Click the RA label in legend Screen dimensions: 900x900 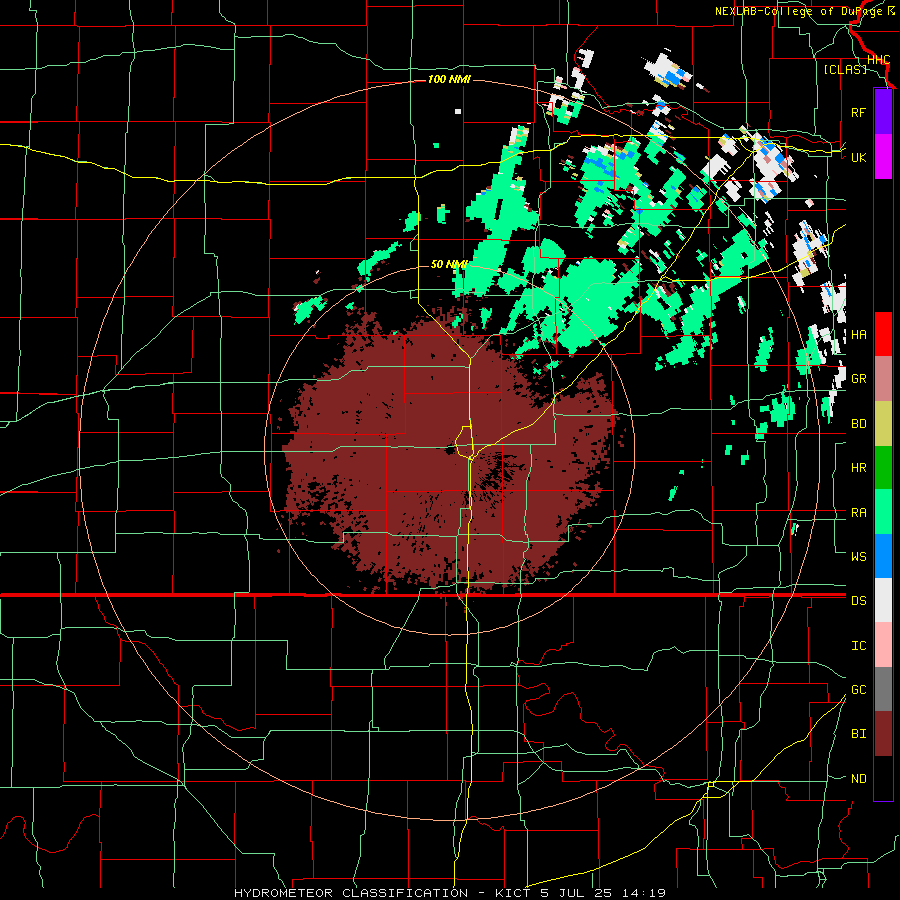858,512
